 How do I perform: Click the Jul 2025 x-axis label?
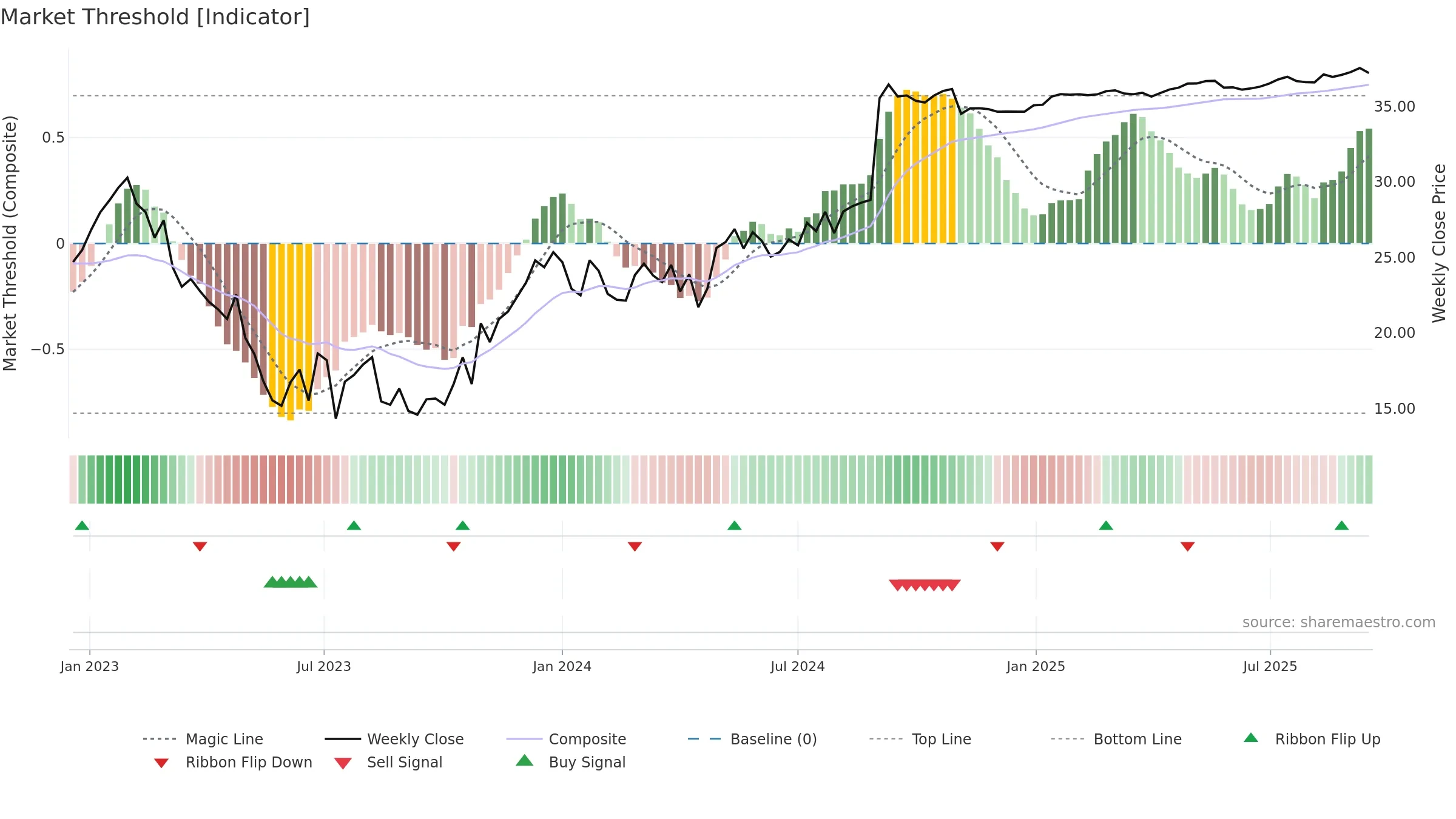[1270, 666]
